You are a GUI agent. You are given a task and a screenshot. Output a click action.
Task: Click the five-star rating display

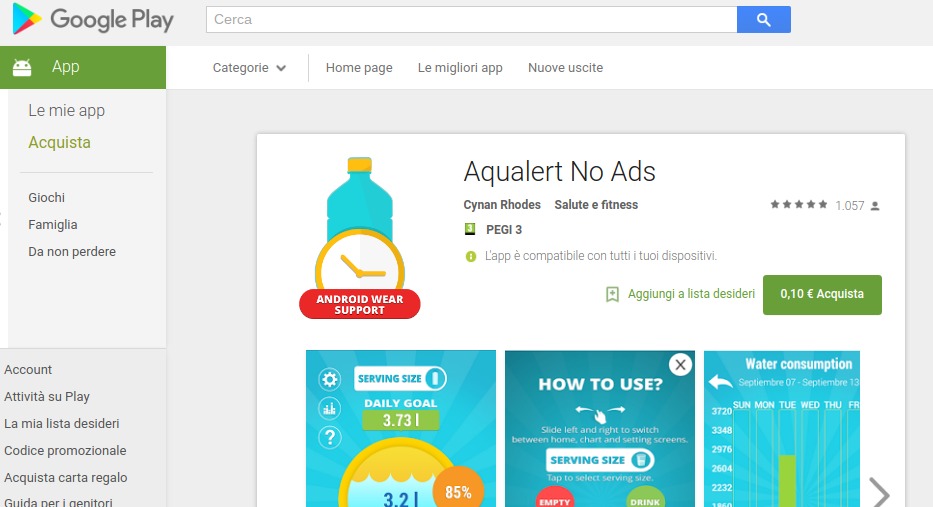tap(799, 205)
